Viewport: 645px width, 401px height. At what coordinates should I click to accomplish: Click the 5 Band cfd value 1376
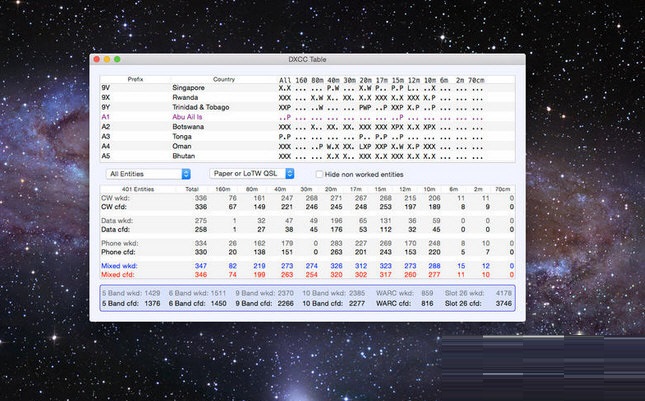click(152, 304)
